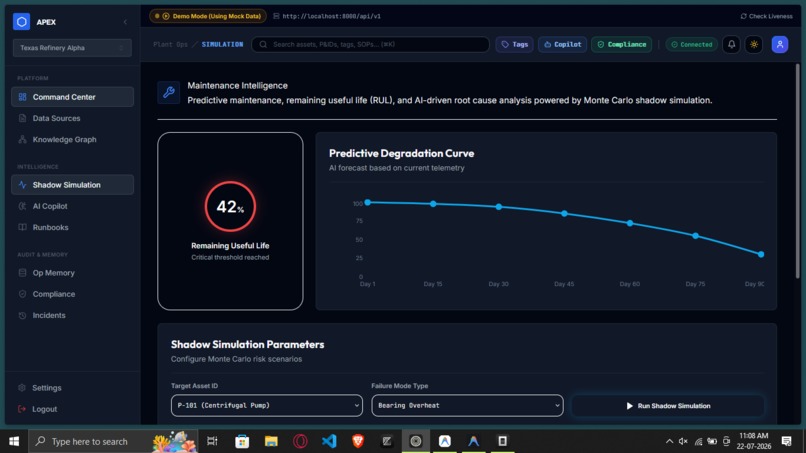Click the Day 75 data point on the curve
Image resolution: width=806 pixels, height=453 pixels.
695,236
